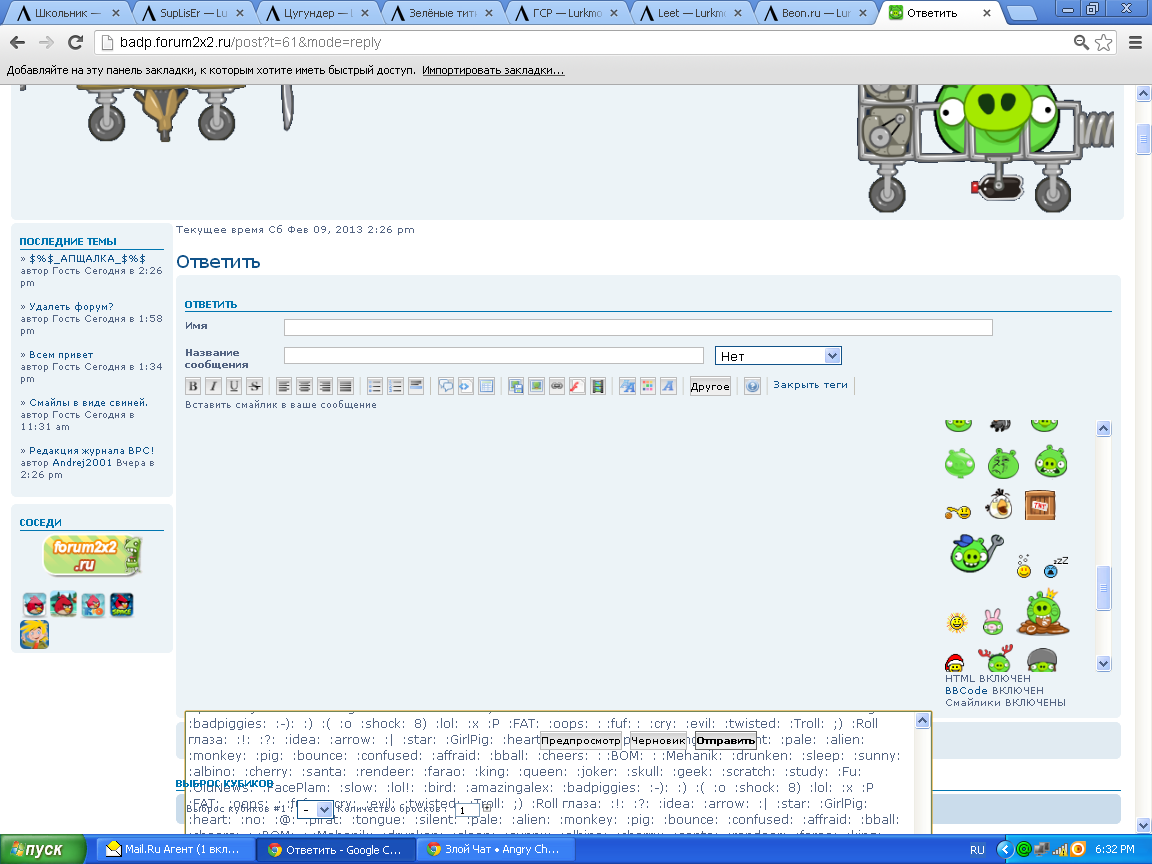This screenshot has height=864, width=1152.
Task: Change the font face
Action: pyautogui.click(x=669, y=386)
